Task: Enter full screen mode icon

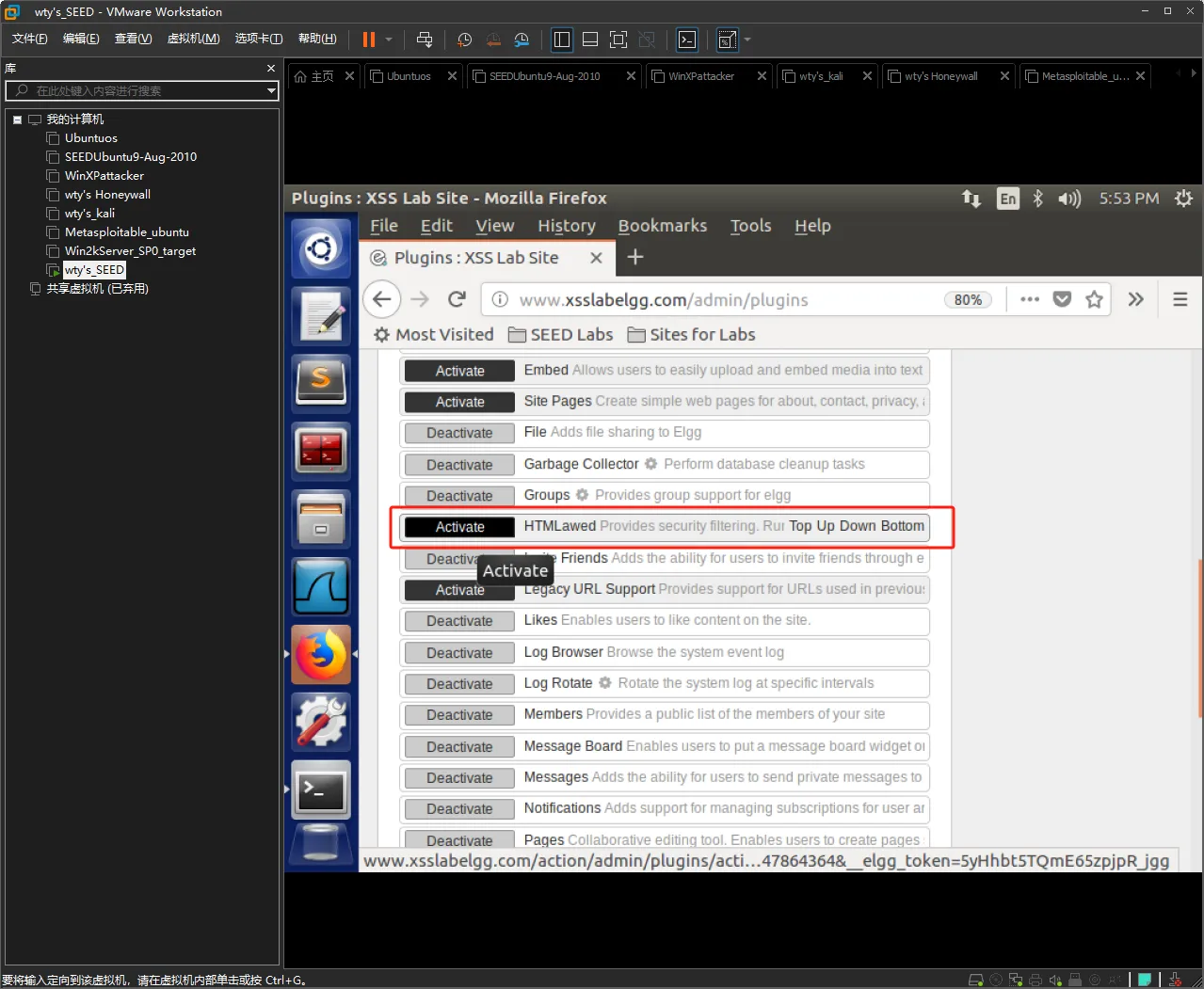Action: tap(618, 40)
